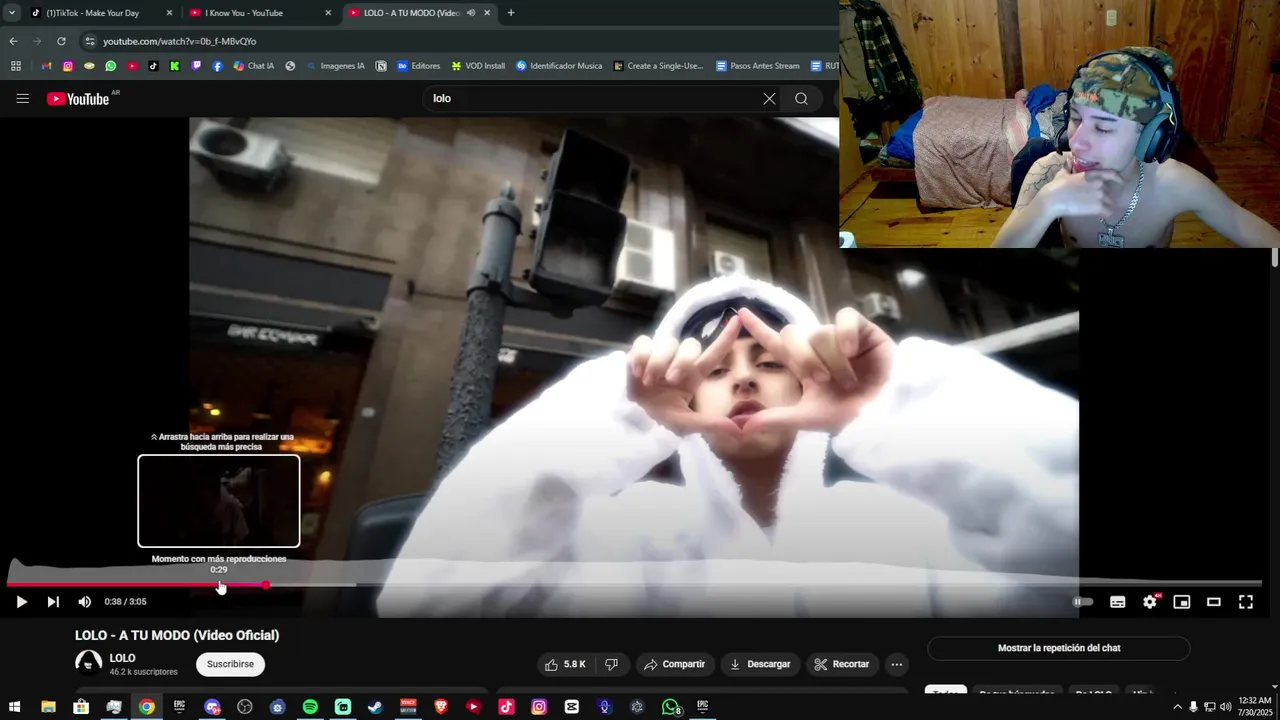Open Brave browser from taskbar
Image resolution: width=1280 pixels, height=720 pixels.
tap(441, 707)
